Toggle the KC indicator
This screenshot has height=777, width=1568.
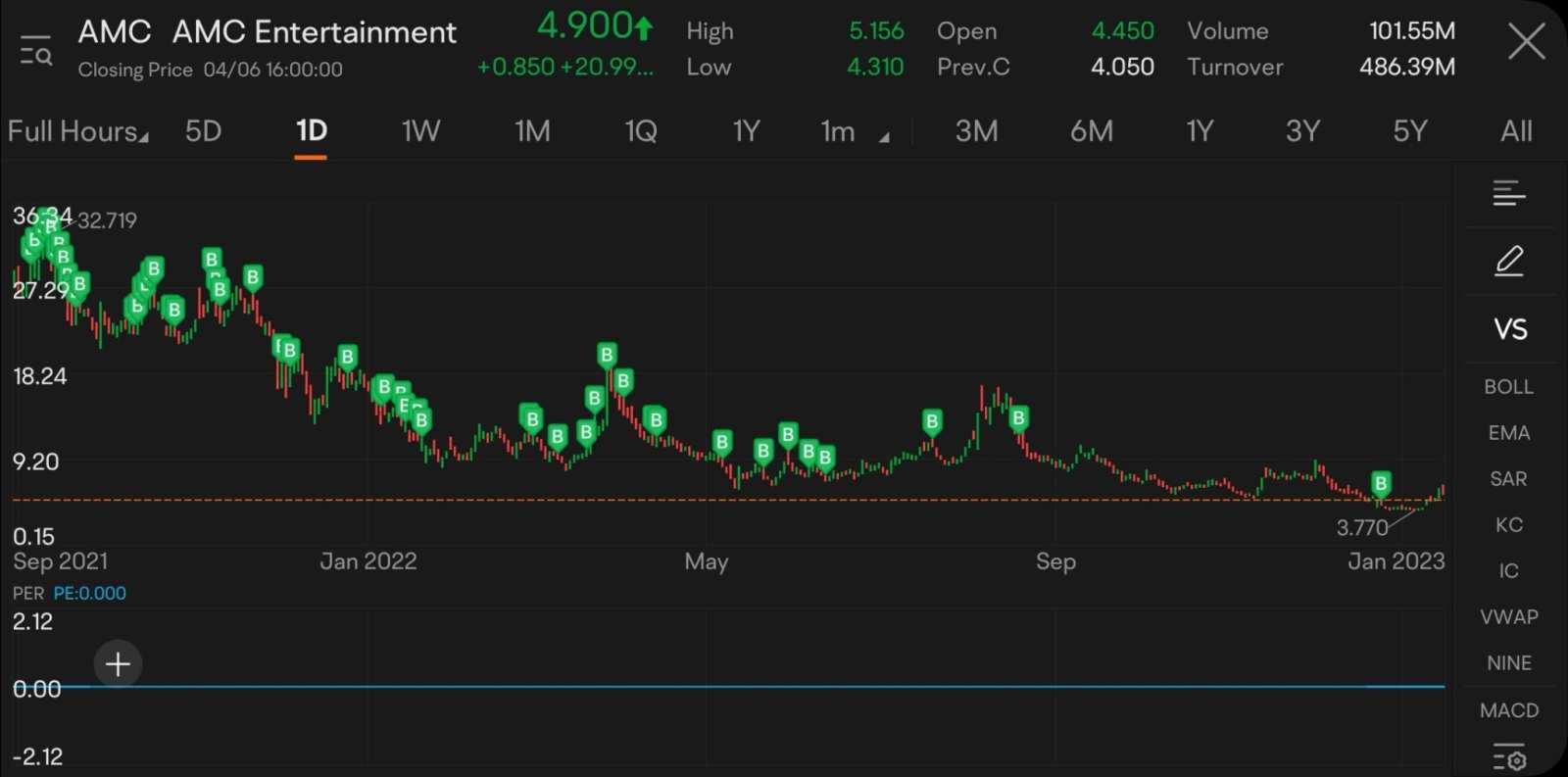[1509, 525]
